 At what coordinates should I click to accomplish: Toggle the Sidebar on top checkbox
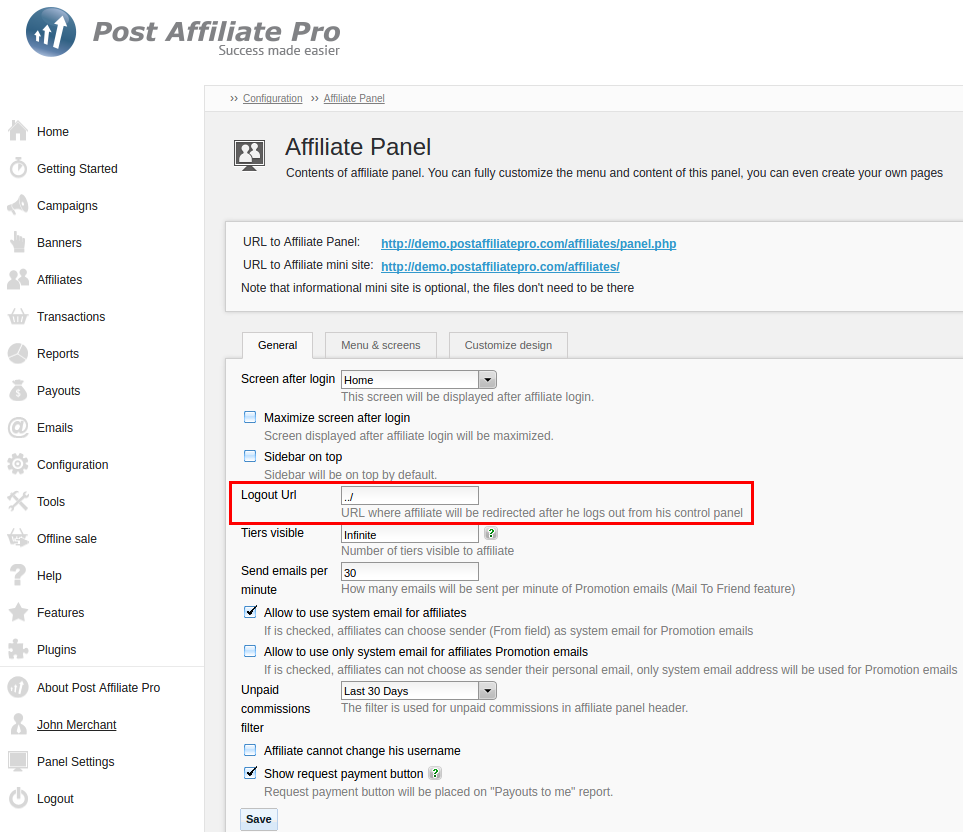250,456
